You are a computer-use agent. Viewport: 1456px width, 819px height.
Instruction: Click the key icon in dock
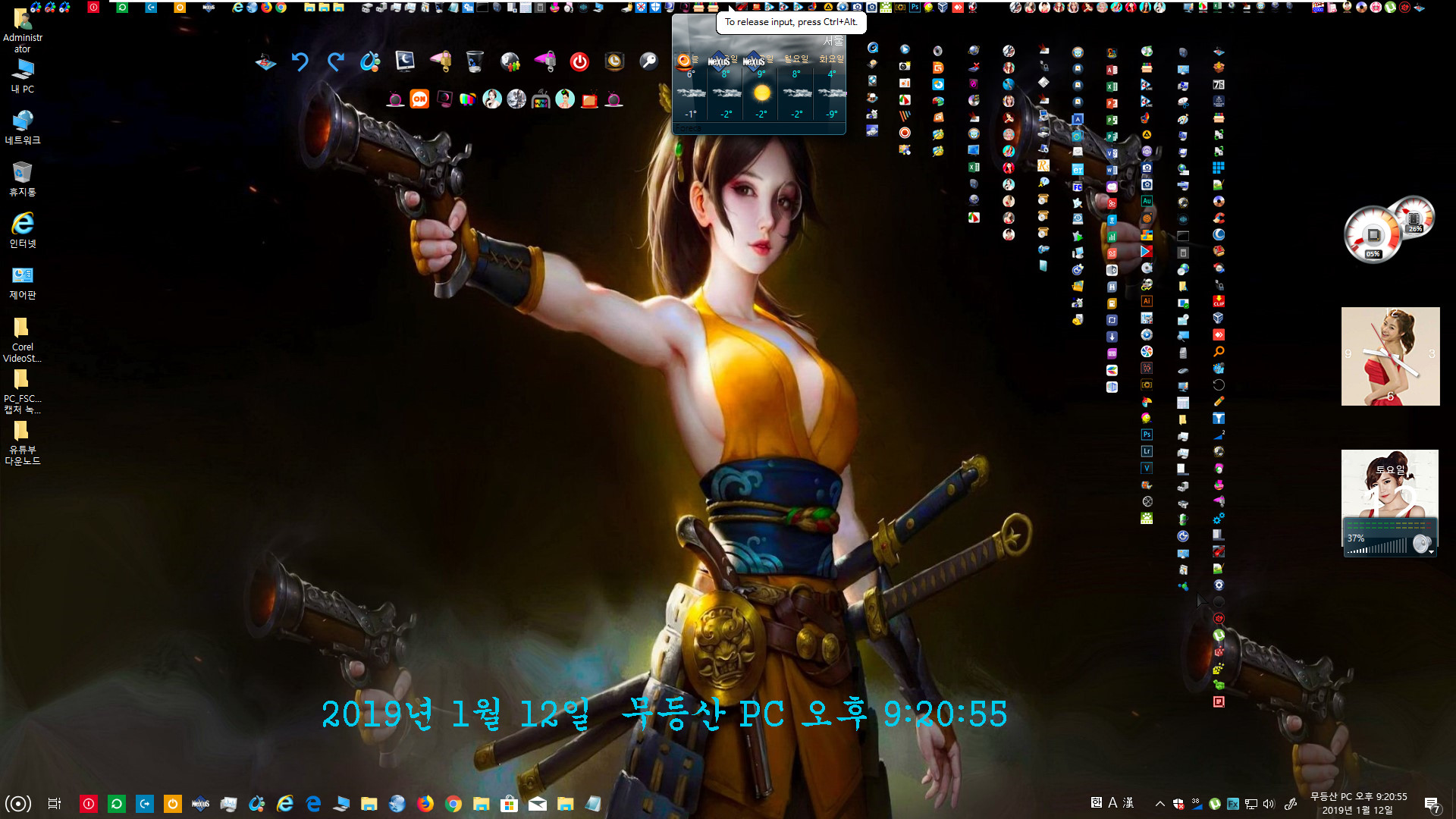tap(649, 61)
